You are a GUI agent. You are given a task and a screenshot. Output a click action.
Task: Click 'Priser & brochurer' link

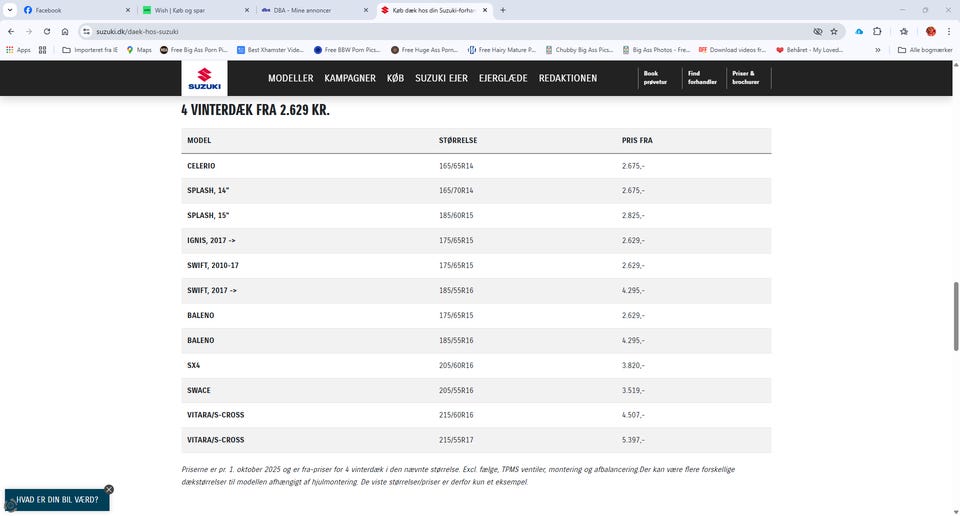pos(746,78)
